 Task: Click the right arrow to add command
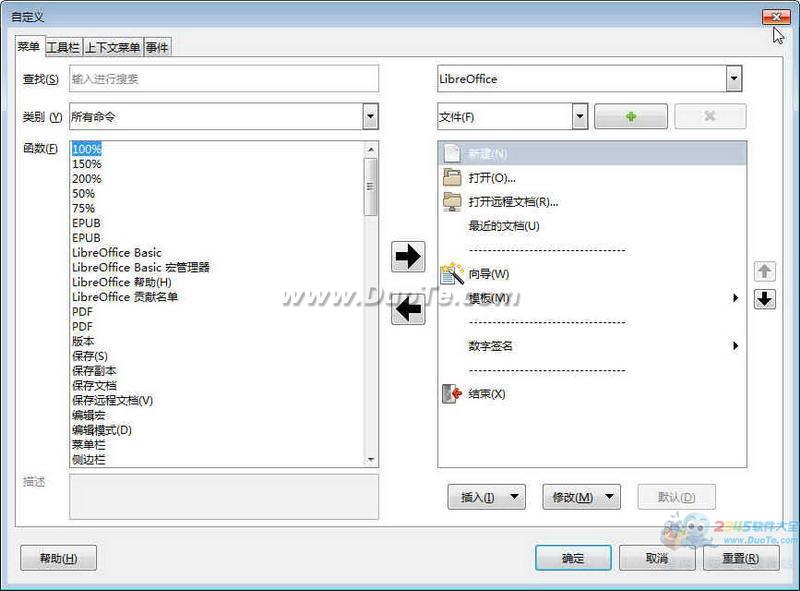coord(408,257)
